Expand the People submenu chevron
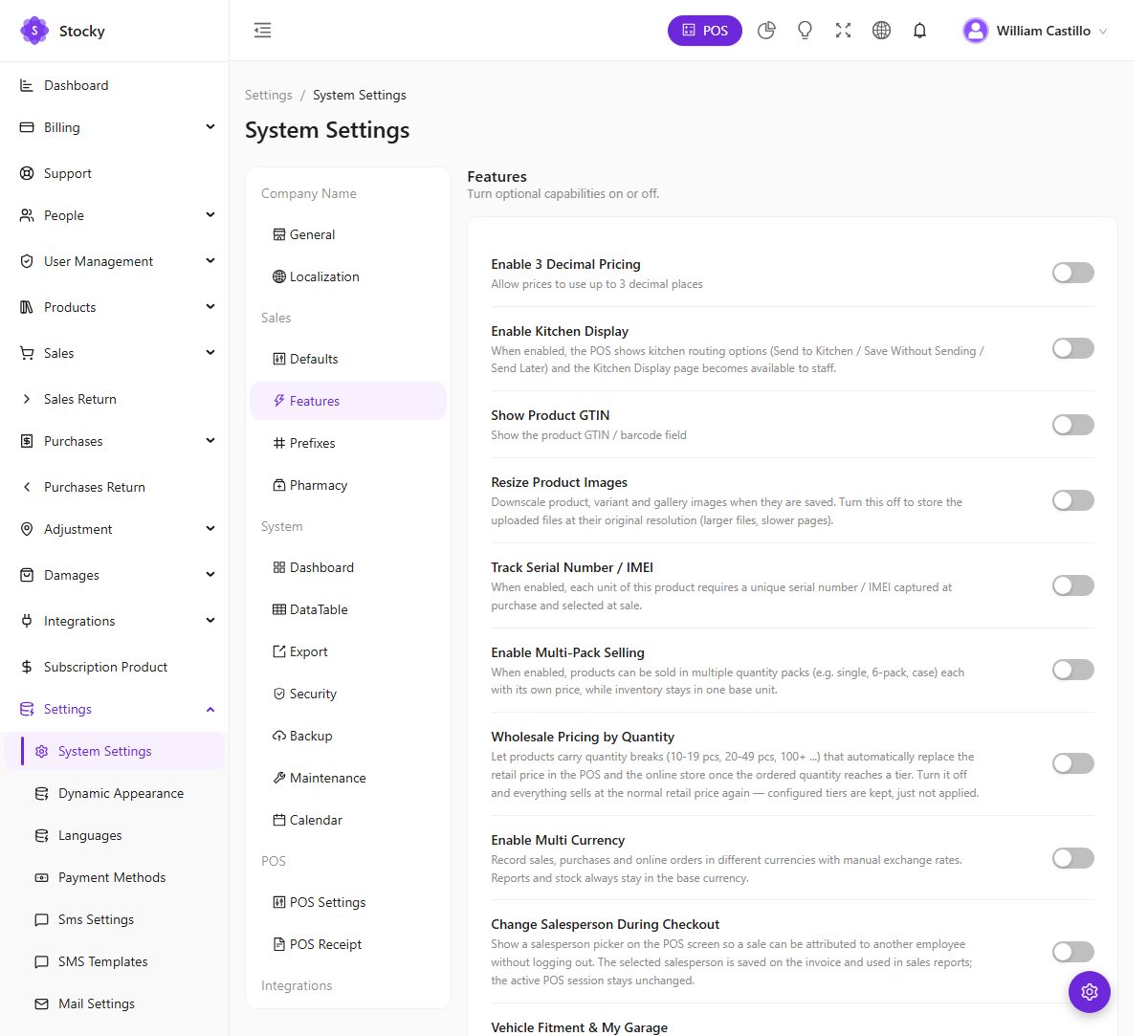 pos(210,214)
